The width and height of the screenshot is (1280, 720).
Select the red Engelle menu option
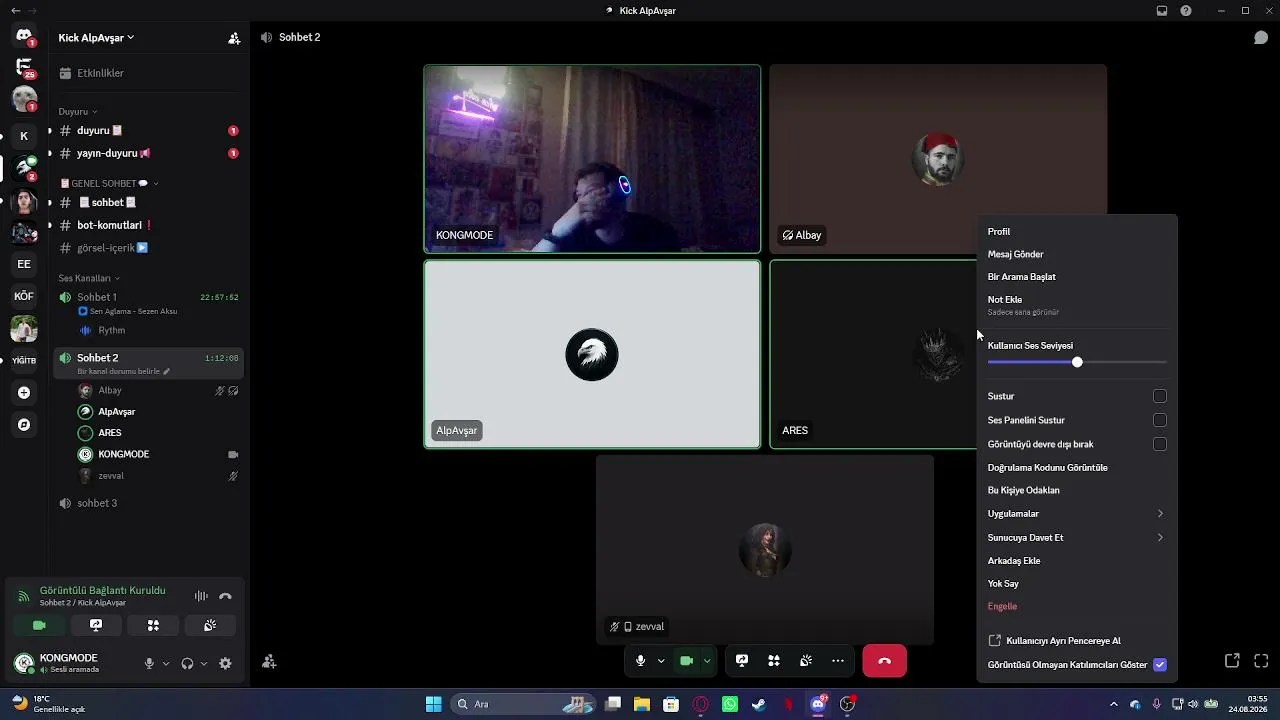pos(1077,607)
